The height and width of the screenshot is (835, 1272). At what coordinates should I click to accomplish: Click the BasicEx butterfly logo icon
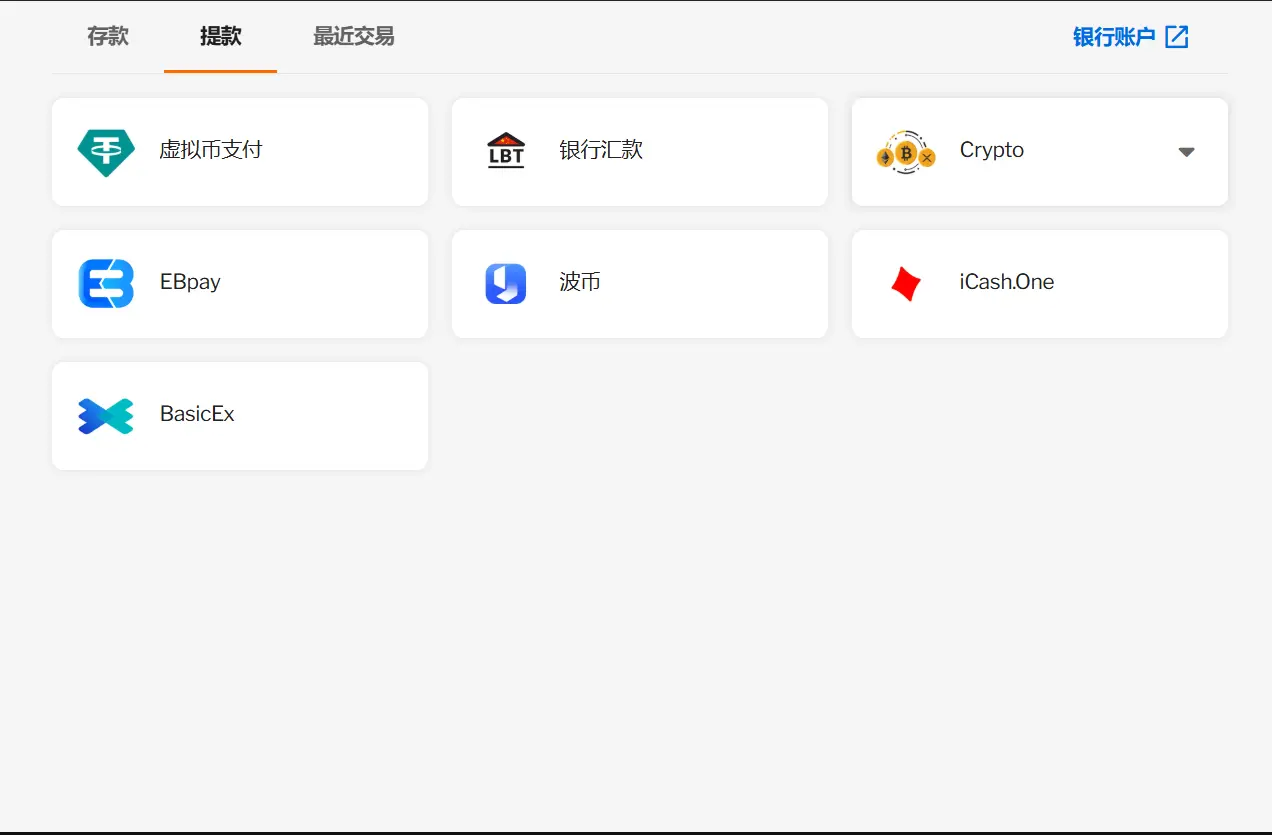point(105,415)
